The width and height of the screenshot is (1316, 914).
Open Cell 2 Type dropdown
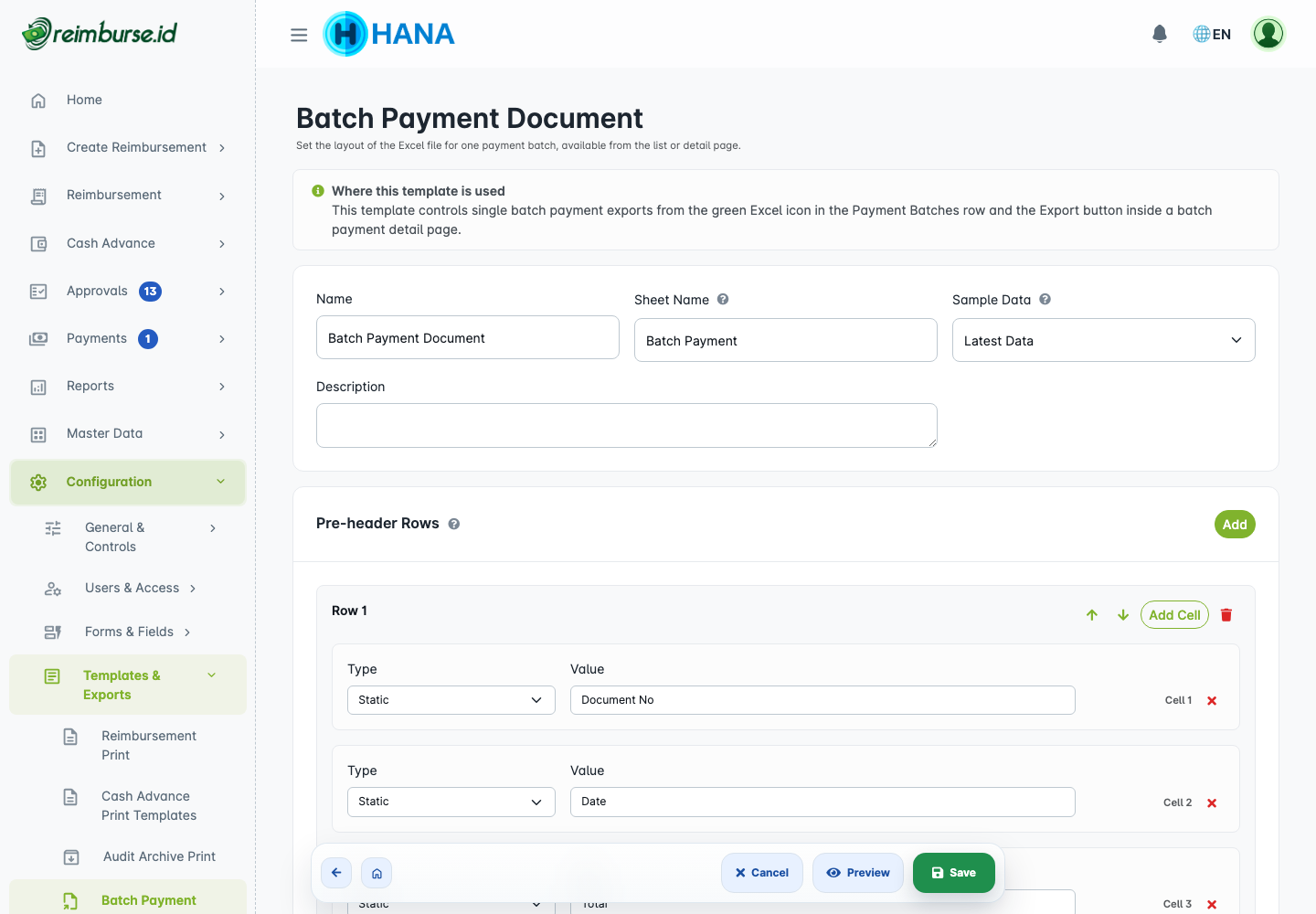[451, 802]
